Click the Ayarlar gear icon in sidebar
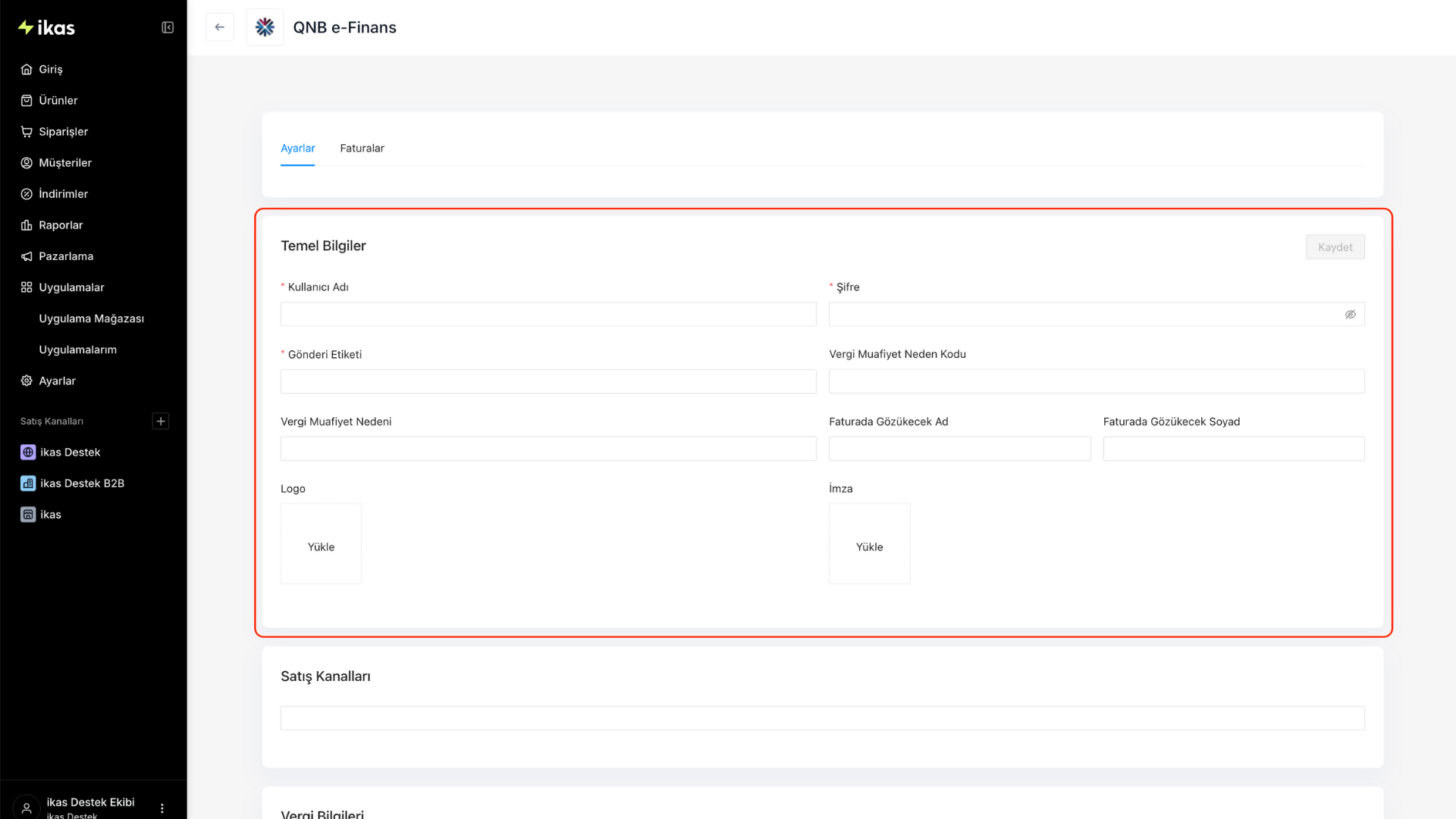 (x=27, y=381)
